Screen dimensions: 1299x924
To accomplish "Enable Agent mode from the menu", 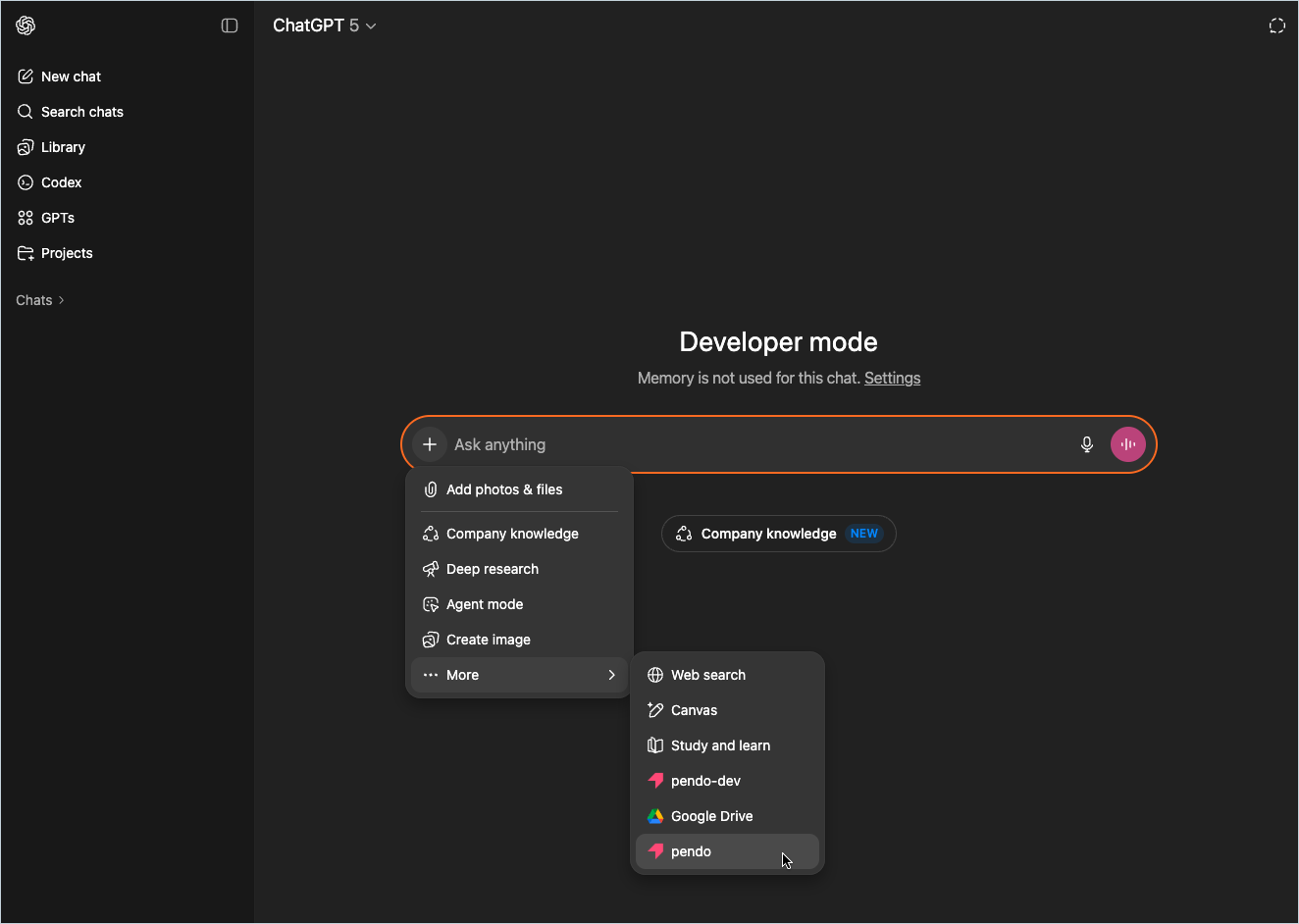I will [x=519, y=604].
